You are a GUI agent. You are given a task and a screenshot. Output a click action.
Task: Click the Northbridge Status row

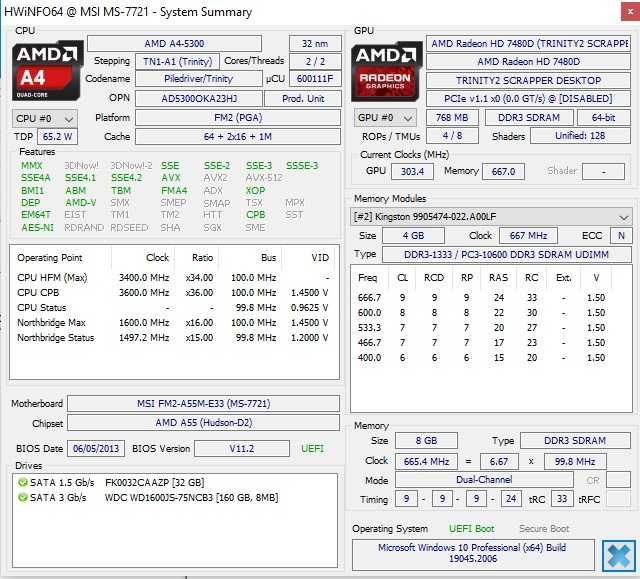click(x=173, y=338)
